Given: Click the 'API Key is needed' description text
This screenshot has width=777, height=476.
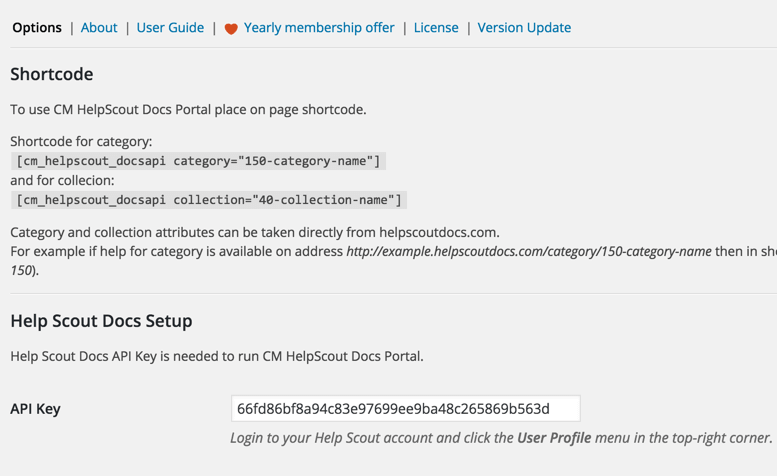Looking at the screenshot, I should coord(216,356).
